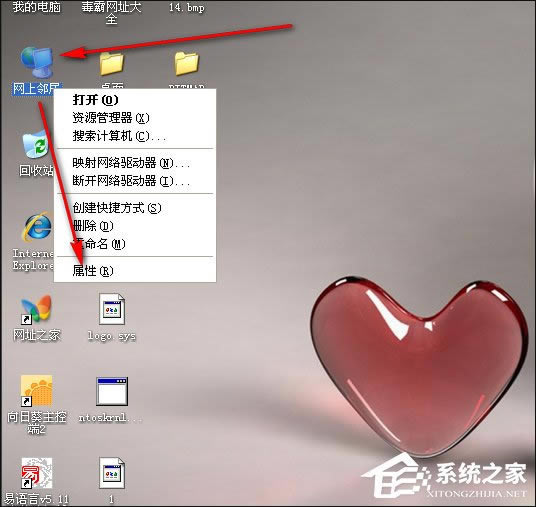Click the 14.bmp file label
The height and width of the screenshot is (507, 536).
(187, 7)
